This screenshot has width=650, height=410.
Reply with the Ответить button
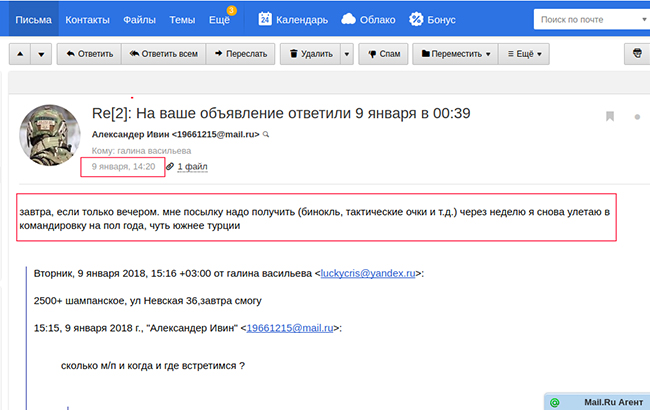pos(89,54)
